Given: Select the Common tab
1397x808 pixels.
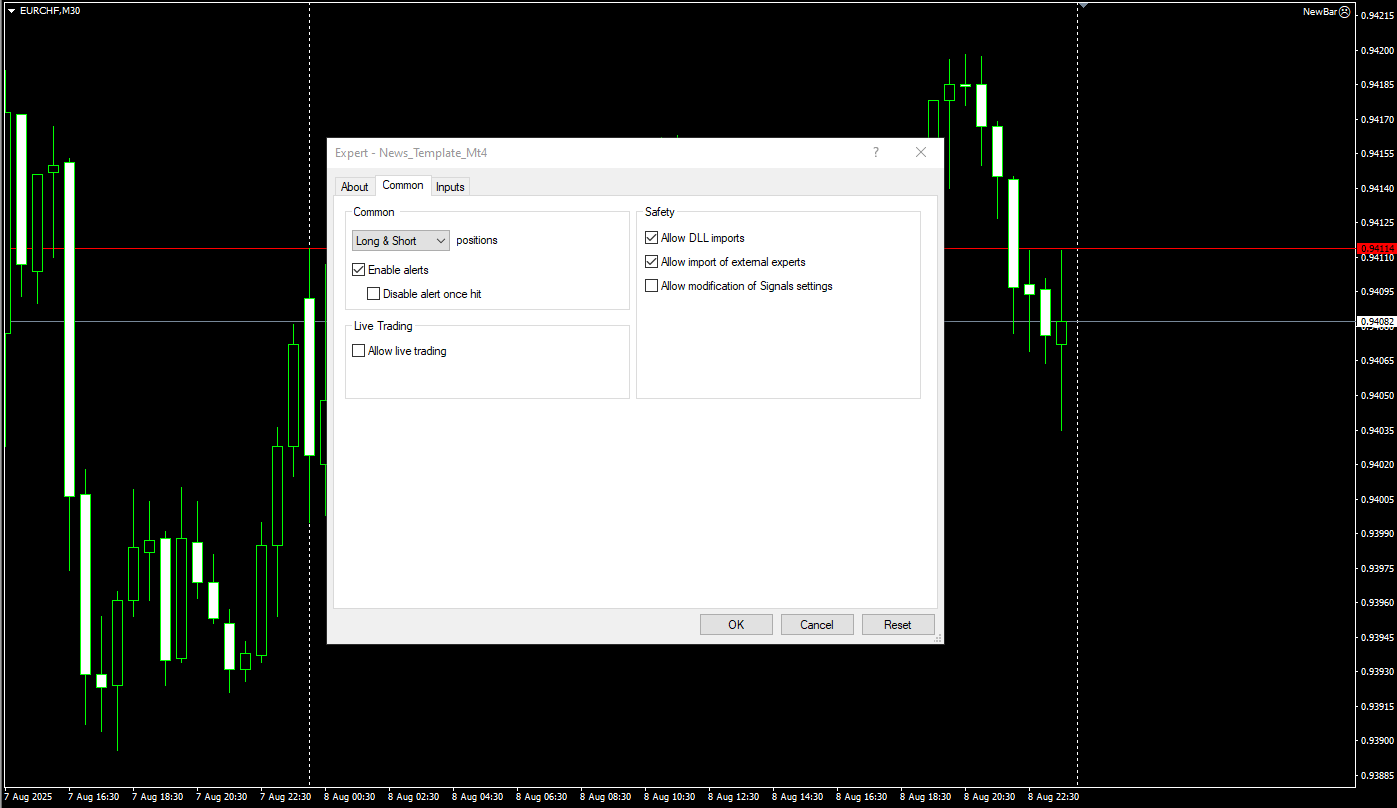Looking at the screenshot, I should click(403, 185).
